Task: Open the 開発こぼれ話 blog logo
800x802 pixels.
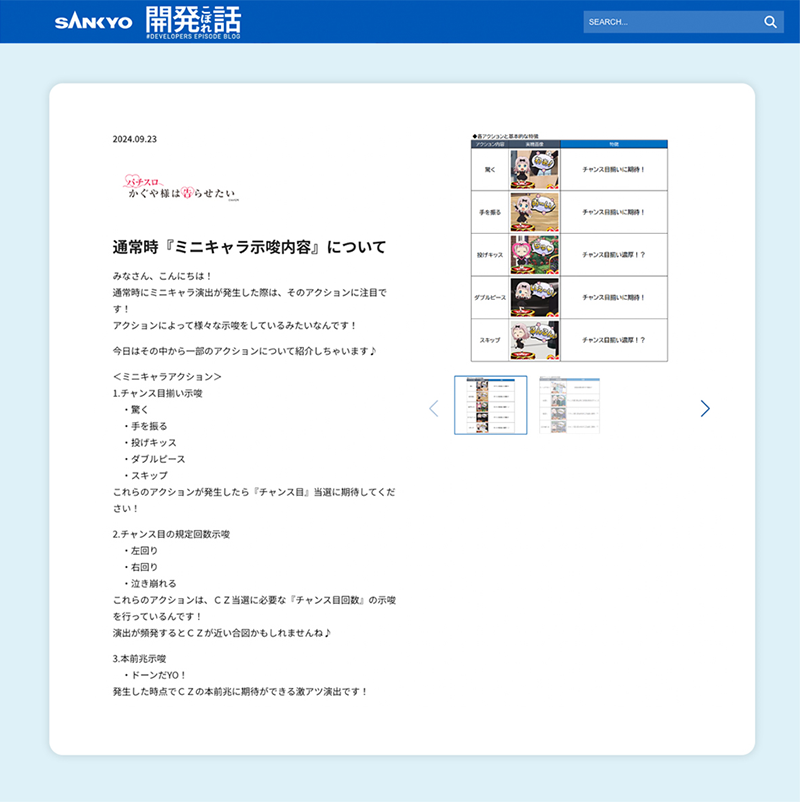Action: (193, 22)
